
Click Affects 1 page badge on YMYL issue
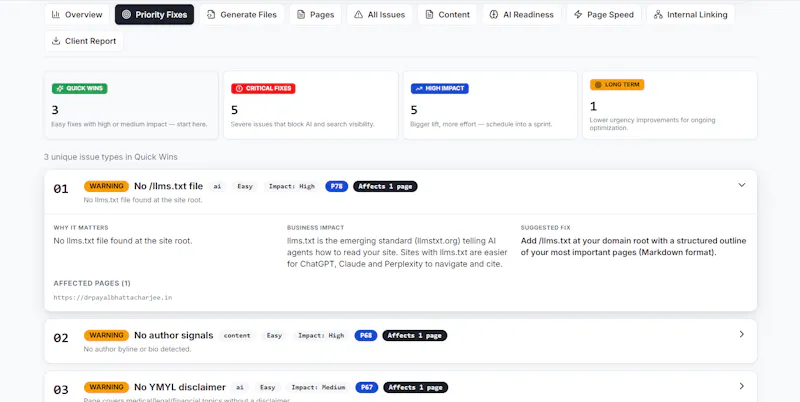pos(416,387)
